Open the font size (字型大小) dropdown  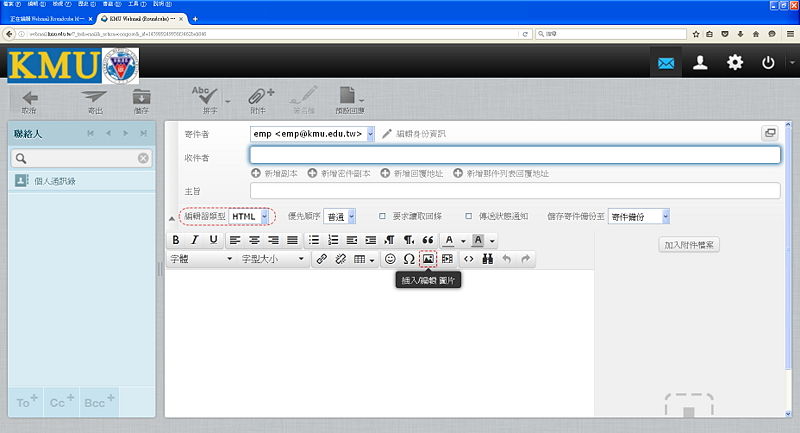tap(272, 259)
